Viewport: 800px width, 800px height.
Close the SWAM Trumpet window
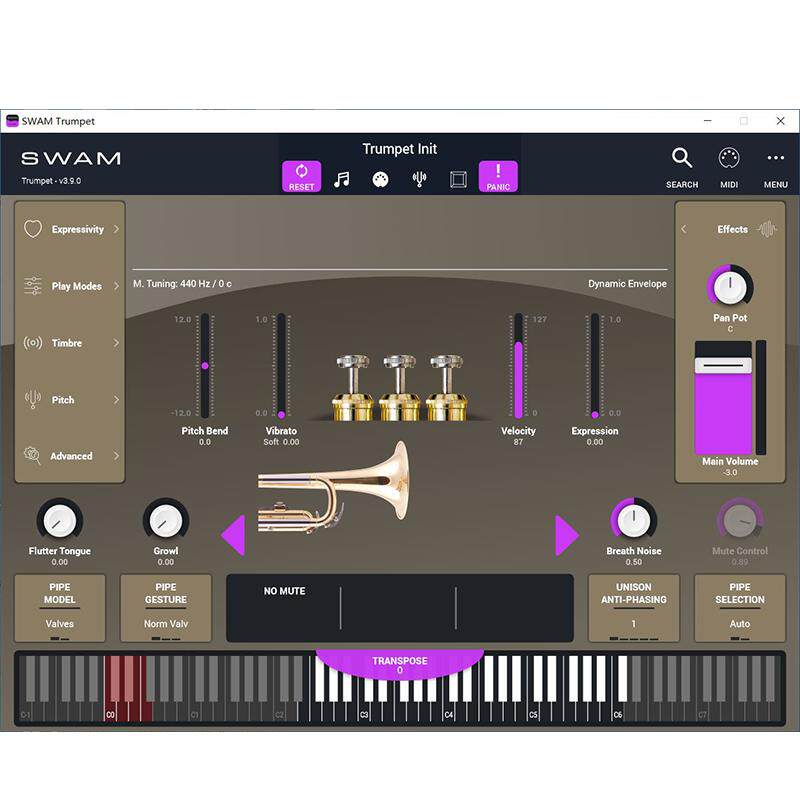coord(780,121)
